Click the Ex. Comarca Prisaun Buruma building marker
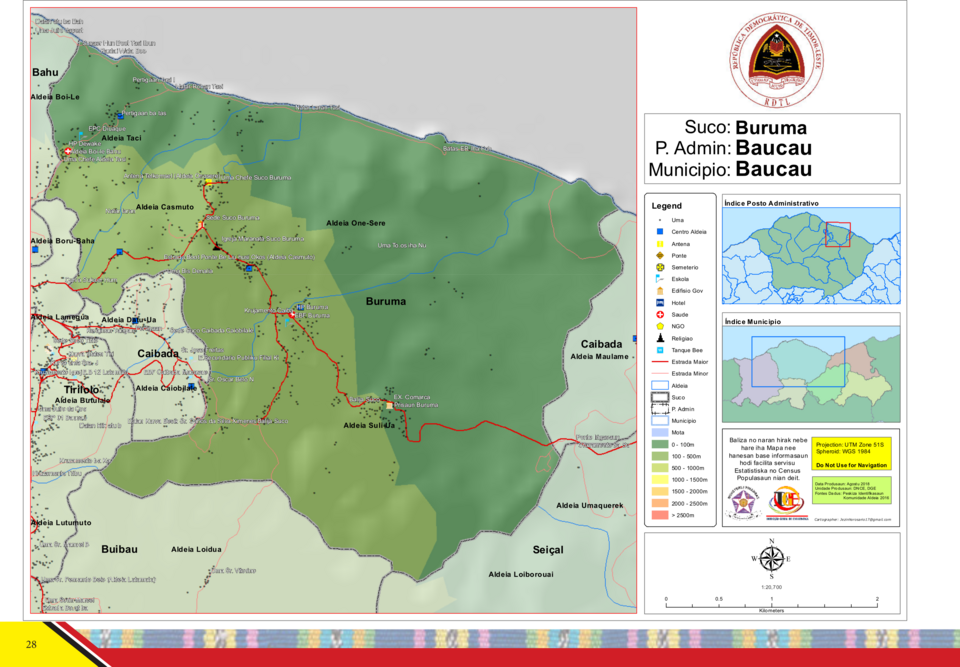Image resolution: width=960 pixels, height=667 pixels. 389,405
